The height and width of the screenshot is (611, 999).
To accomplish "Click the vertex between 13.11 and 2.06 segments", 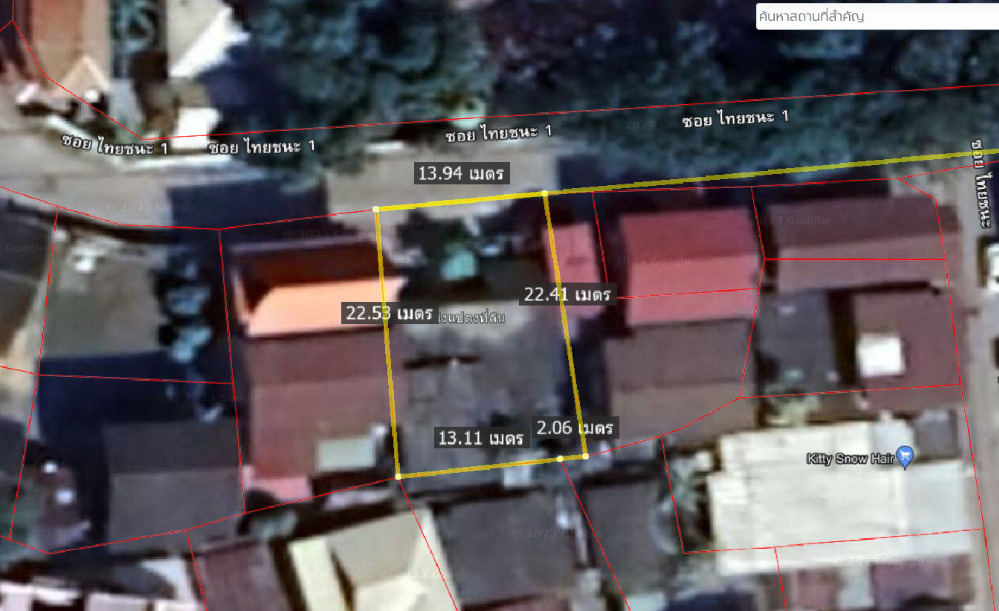I will click(560, 459).
